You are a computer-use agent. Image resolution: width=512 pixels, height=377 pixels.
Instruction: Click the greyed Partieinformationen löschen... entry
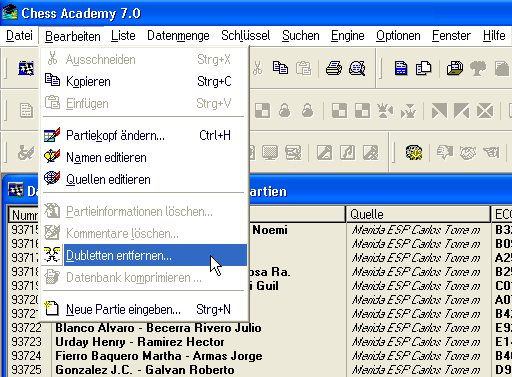[x=145, y=211]
